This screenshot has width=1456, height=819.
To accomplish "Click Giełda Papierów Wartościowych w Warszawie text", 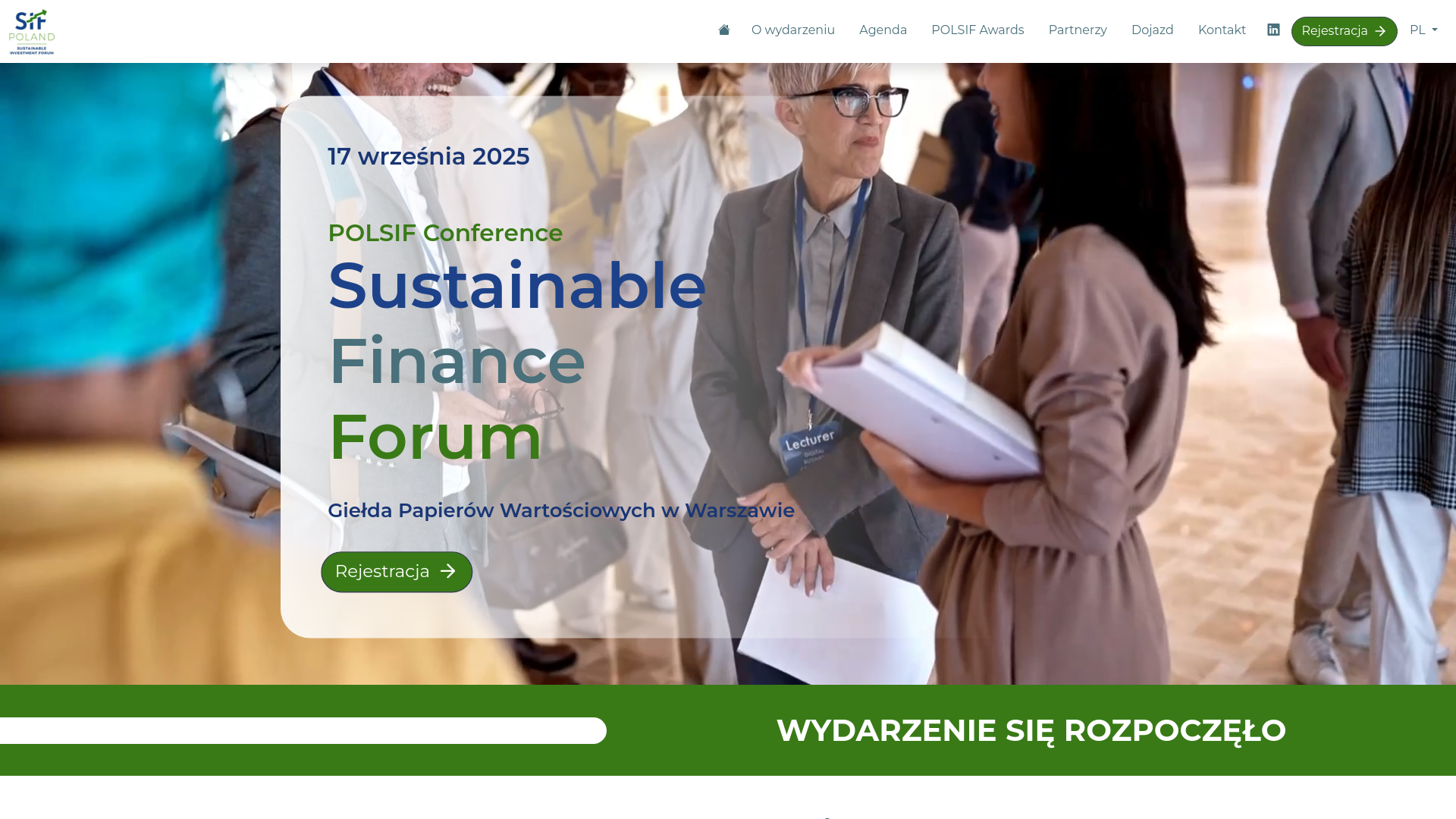I will coord(560,510).
